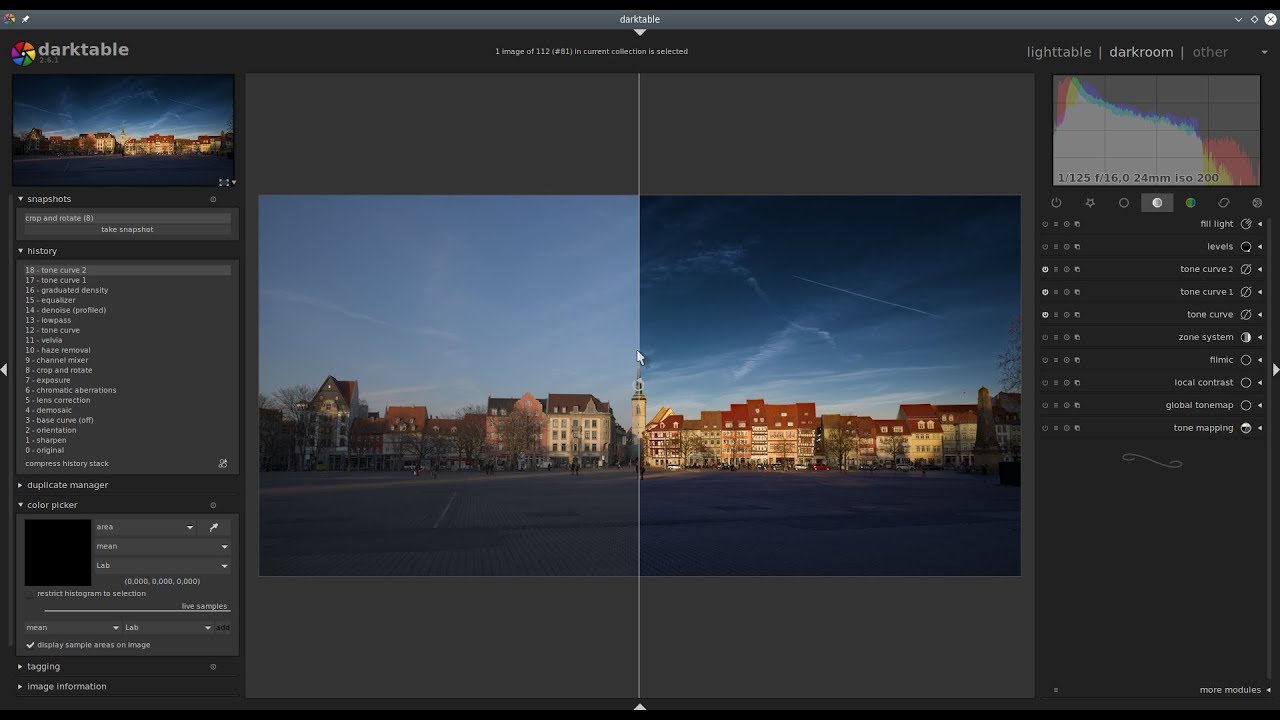Open presets menu for local contrast

(1056, 382)
